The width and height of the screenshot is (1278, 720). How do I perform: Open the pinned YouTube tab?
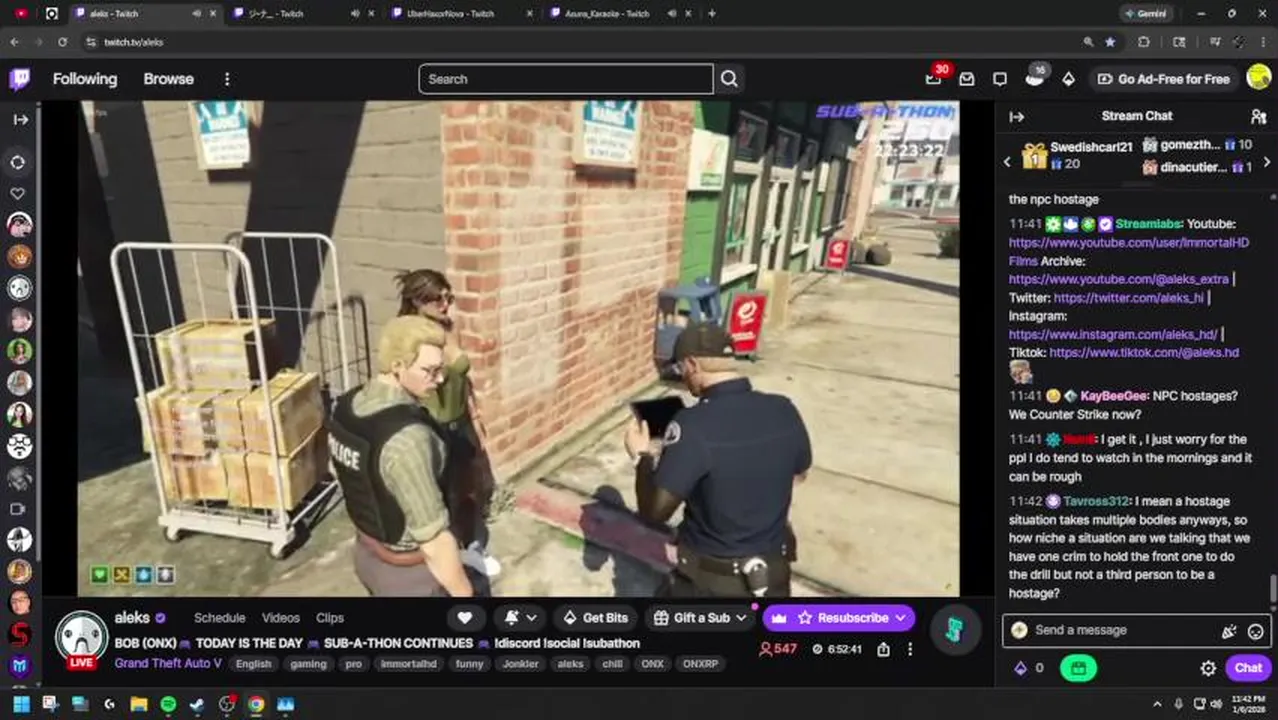pos(21,14)
